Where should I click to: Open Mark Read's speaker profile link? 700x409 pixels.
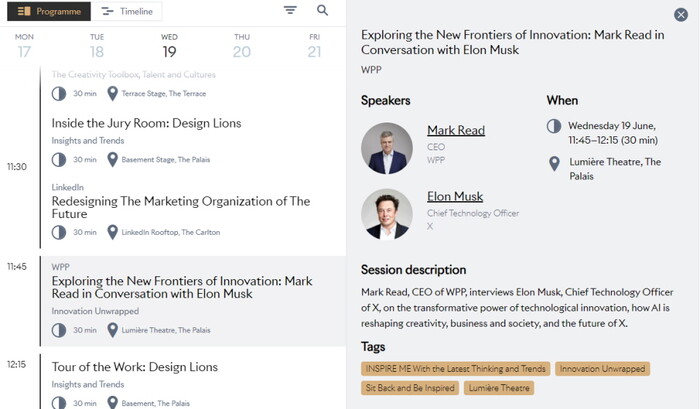click(x=455, y=130)
